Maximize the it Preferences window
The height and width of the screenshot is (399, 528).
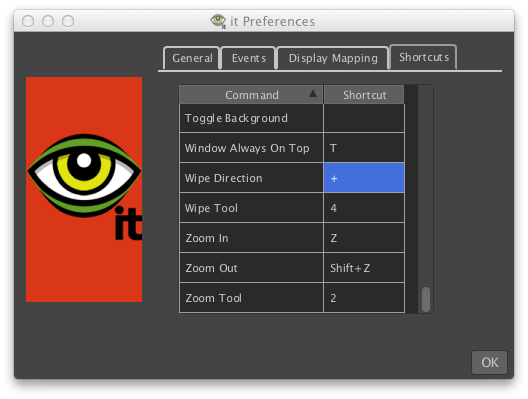coord(68,21)
